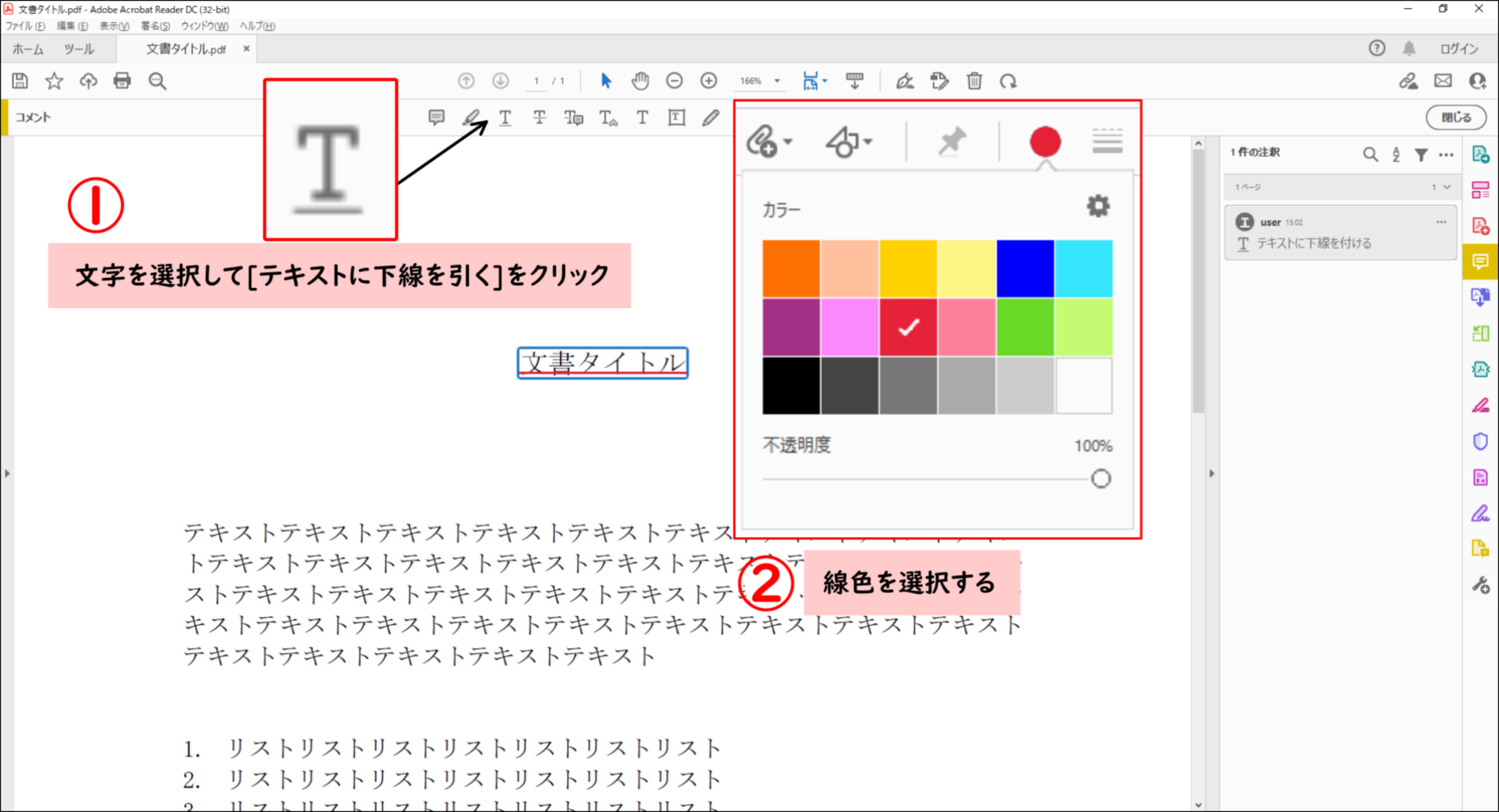Open the zoom level 166% dropdown

(x=777, y=81)
